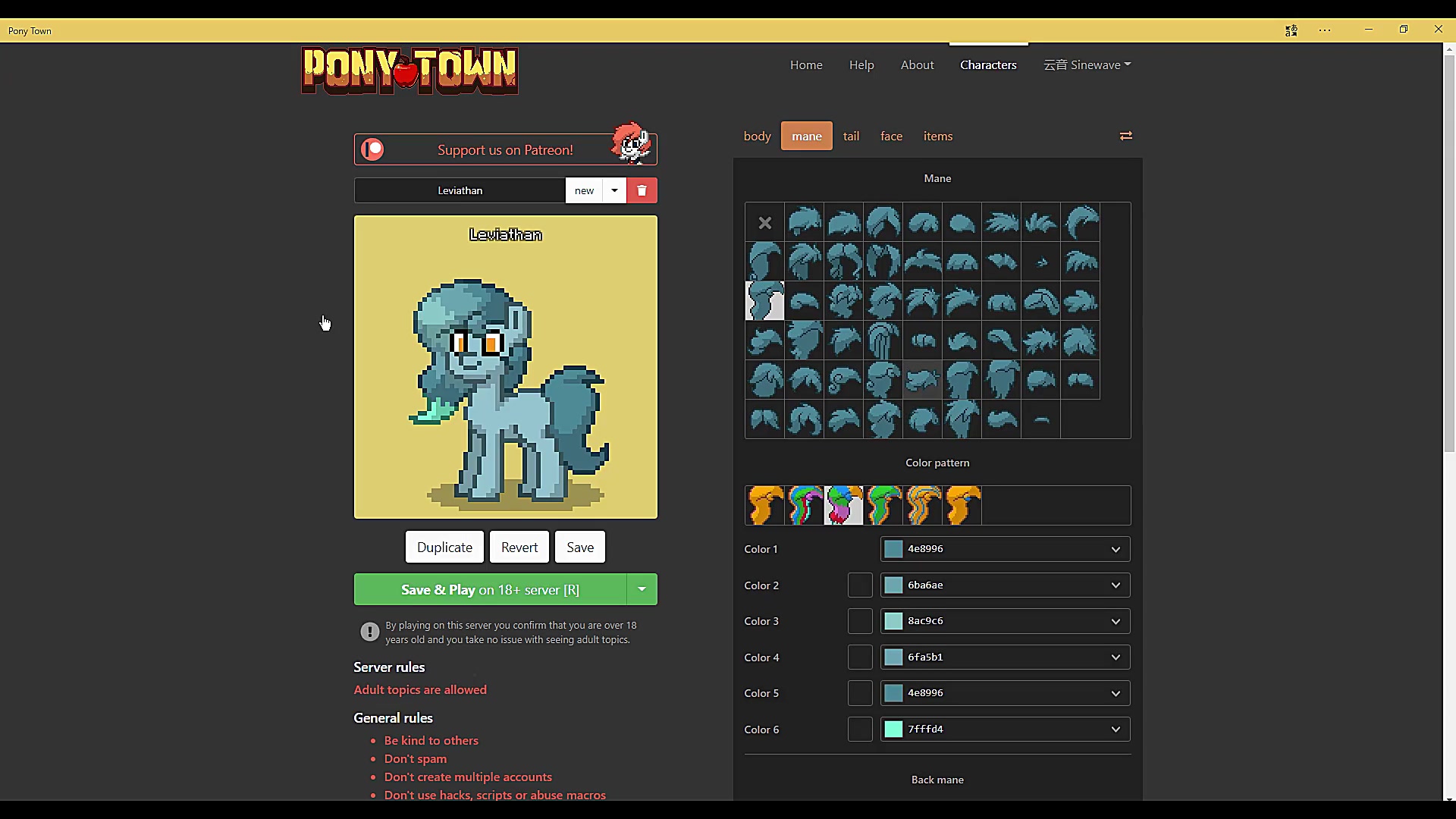Choose the fifth striped color pattern
1456x819 pixels.
coord(923,506)
